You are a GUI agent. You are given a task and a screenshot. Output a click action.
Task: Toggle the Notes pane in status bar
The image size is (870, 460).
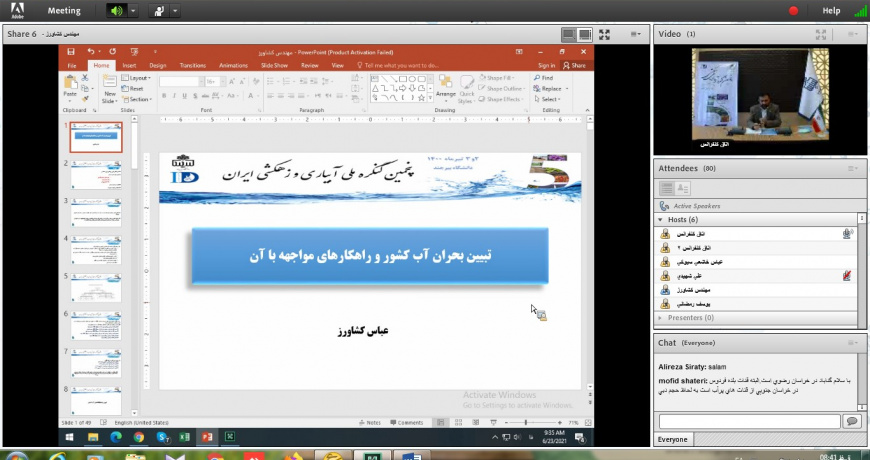click(x=369, y=423)
